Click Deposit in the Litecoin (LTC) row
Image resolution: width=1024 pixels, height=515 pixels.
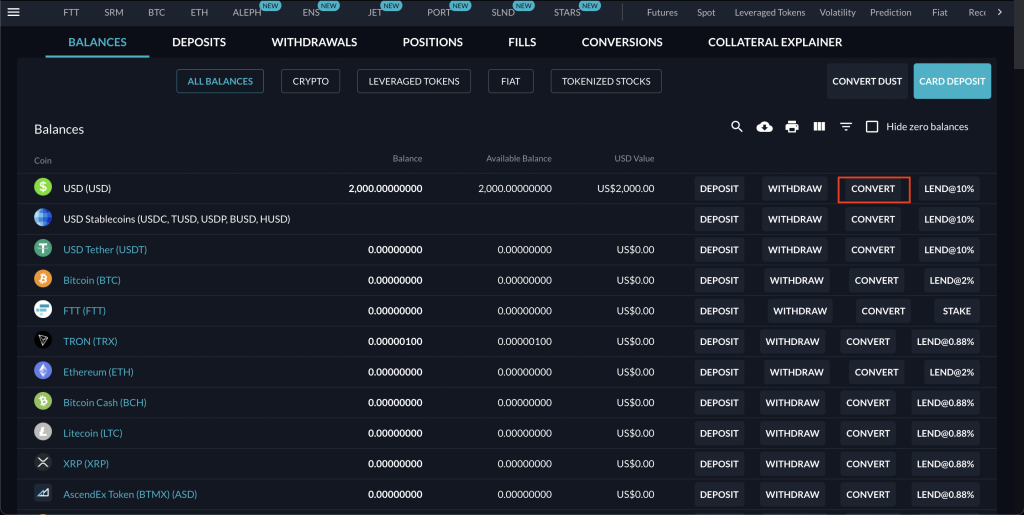coord(719,433)
